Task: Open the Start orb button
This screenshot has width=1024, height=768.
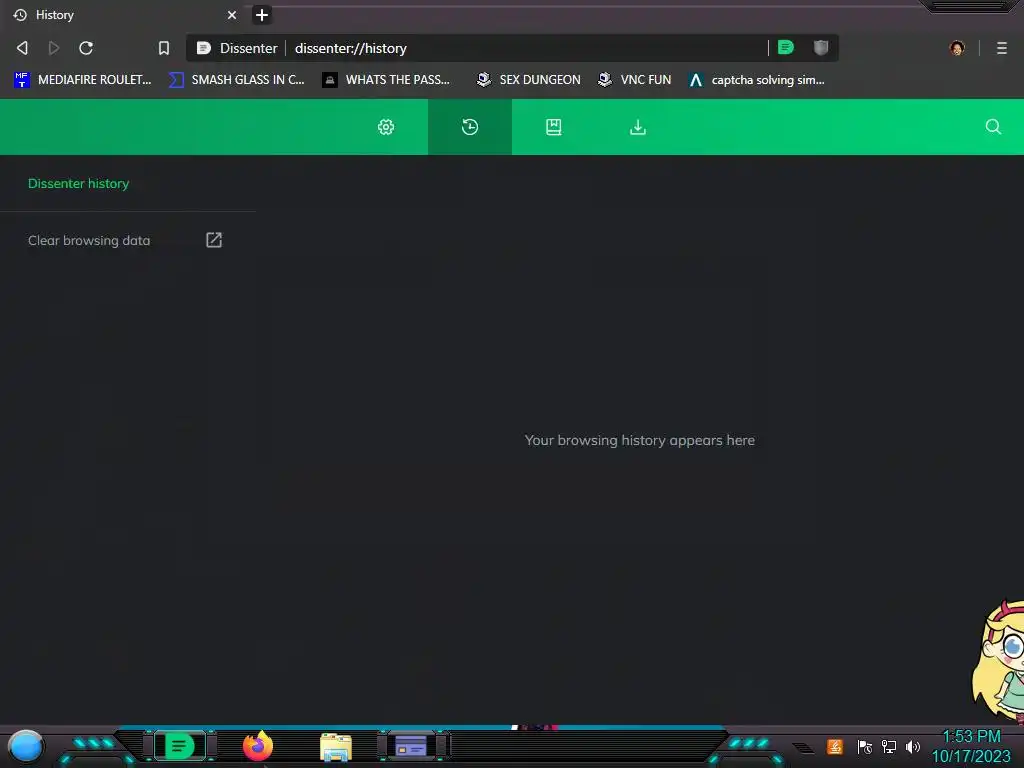Action: [x=25, y=747]
